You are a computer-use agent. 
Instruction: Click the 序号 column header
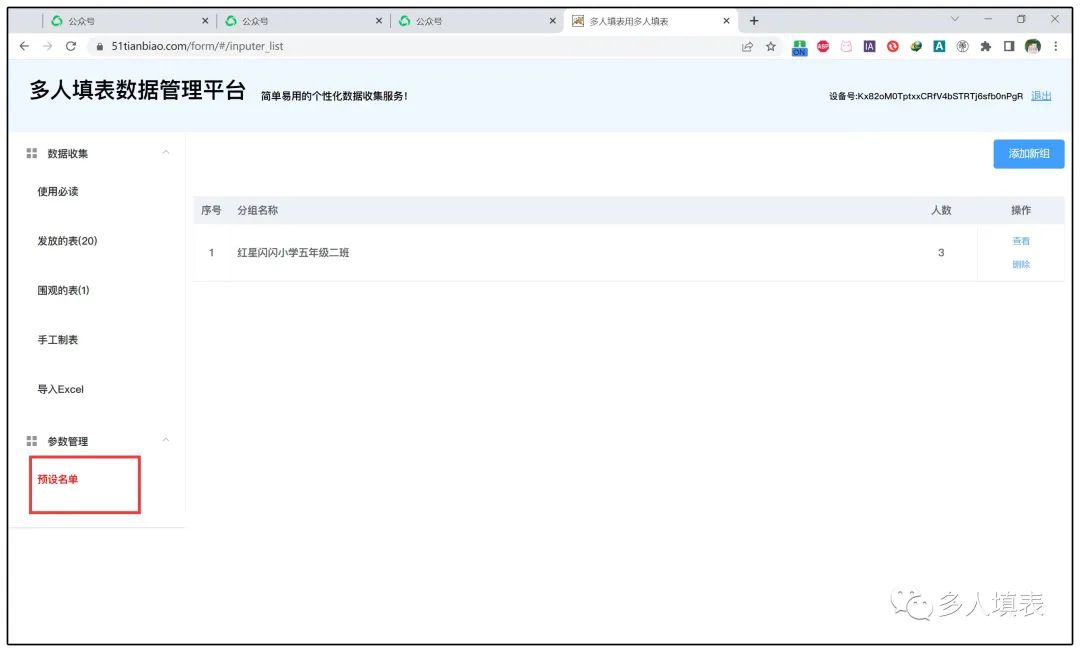211,210
